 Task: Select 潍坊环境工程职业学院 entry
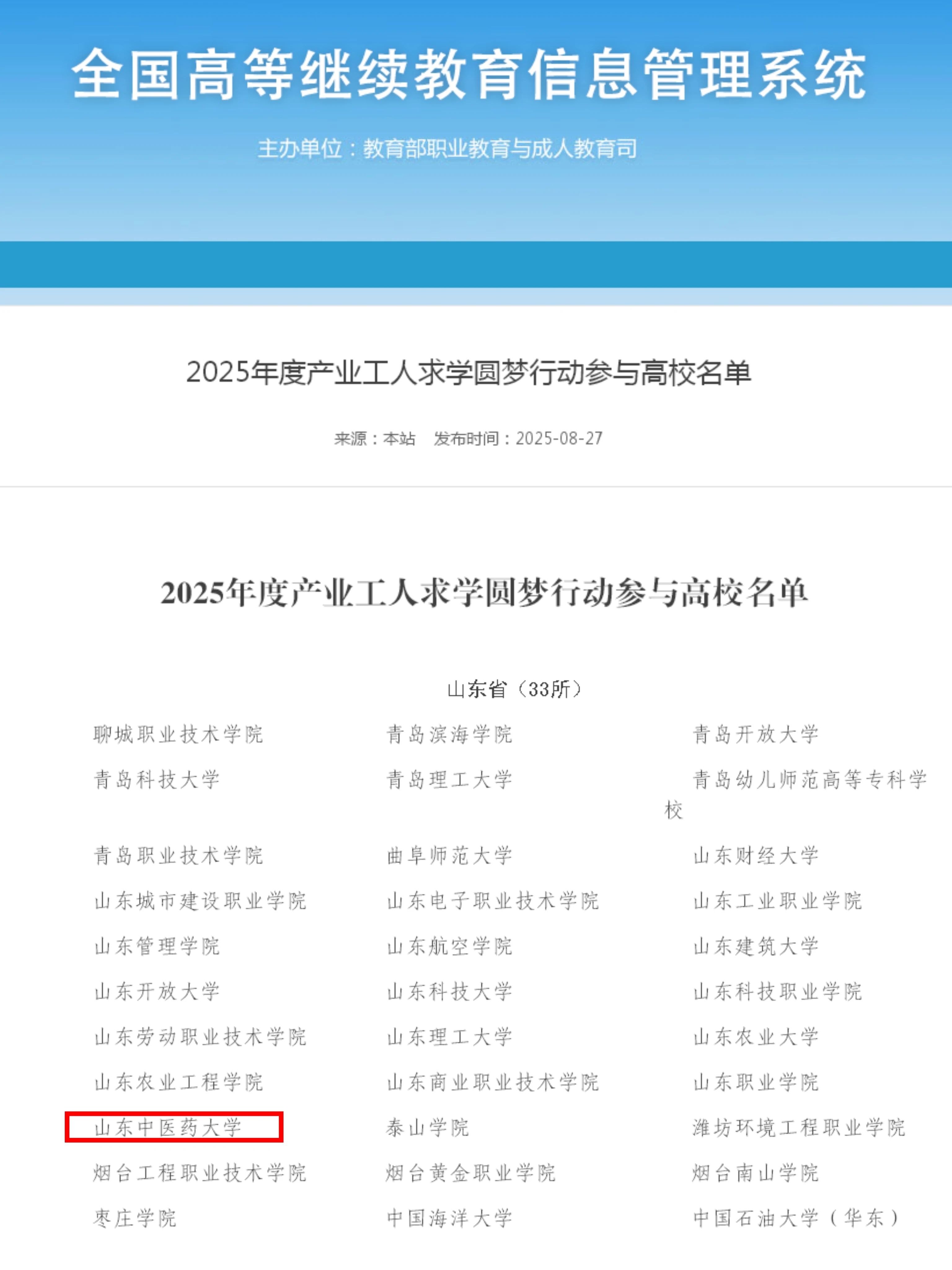pos(799,1128)
